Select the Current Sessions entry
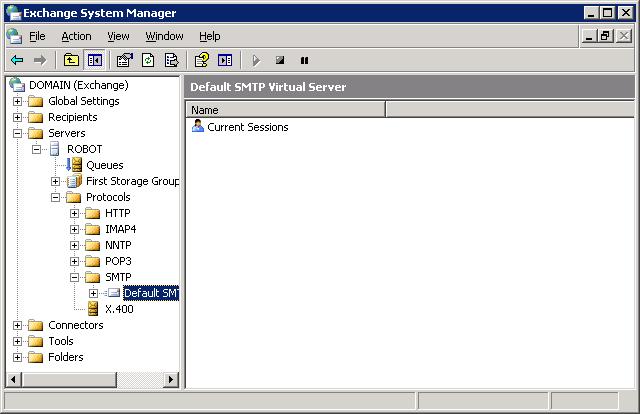Image resolution: width=640 pixels, height=414 pixels. pyautogui.click(x=248, y=127)
